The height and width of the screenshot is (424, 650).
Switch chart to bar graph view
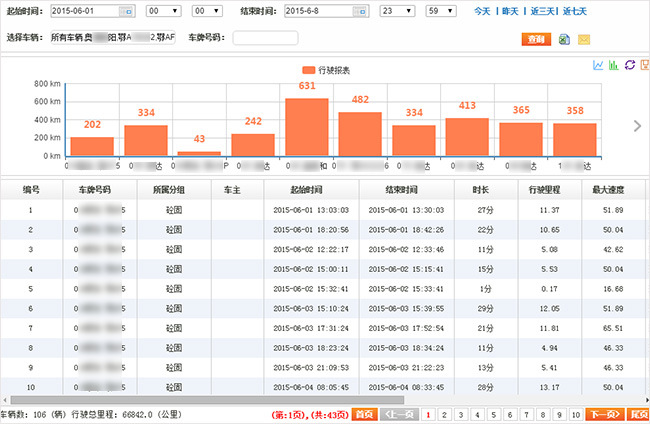pos(614,65)
